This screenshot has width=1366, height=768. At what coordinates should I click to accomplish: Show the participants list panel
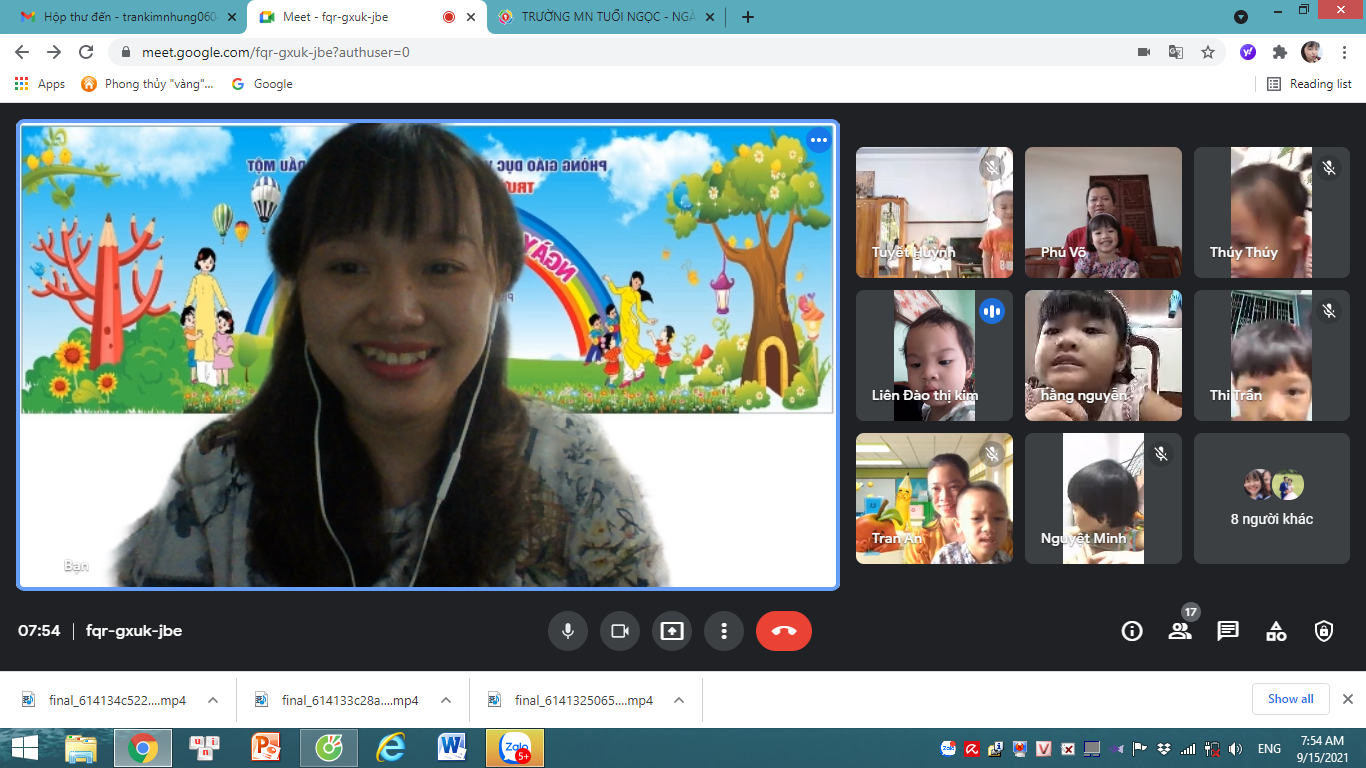coord(1180,631)
